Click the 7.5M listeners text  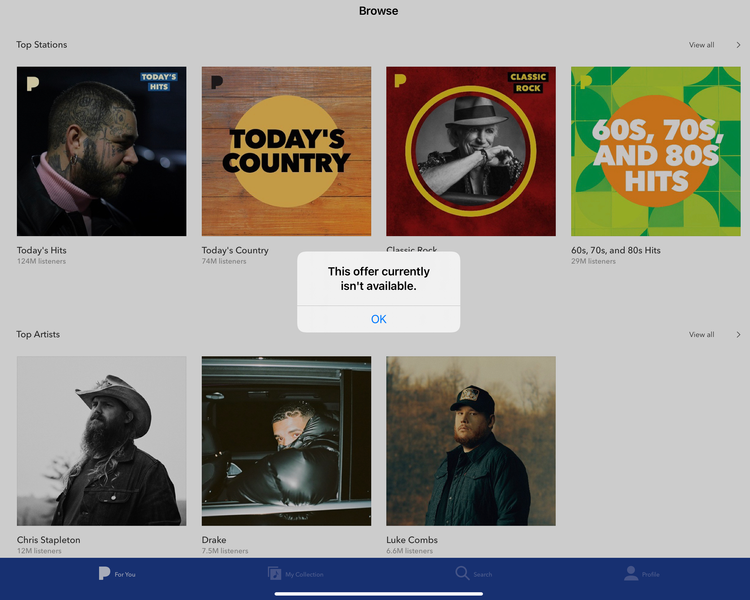coord(225,551)
